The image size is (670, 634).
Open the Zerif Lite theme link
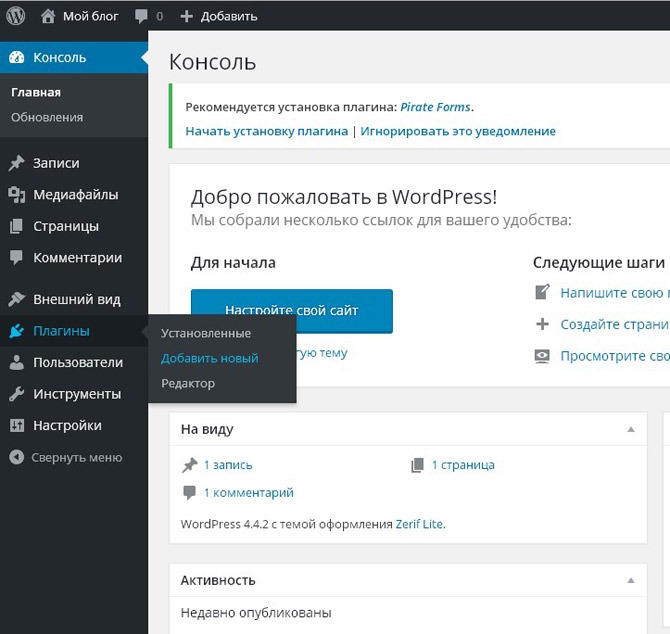coord(419,524)
